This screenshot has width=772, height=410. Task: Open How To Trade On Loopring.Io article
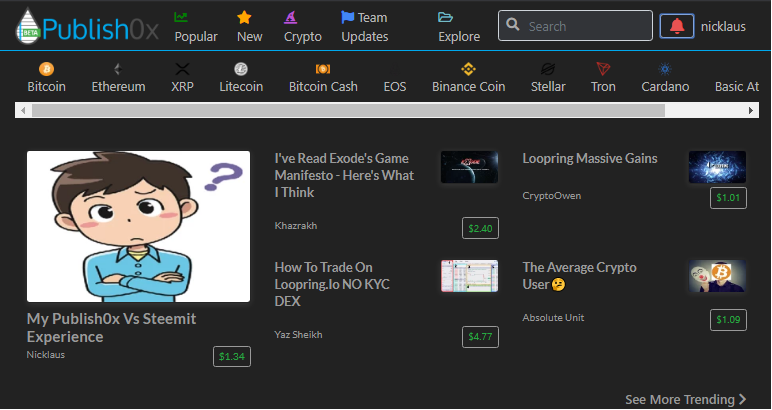tap(332, 284)
